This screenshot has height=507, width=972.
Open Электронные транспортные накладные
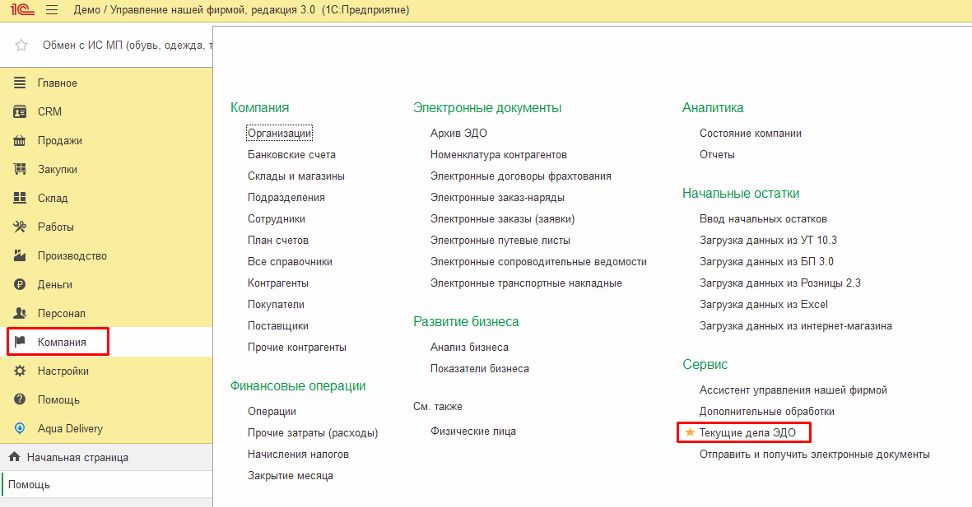point(526,283)
